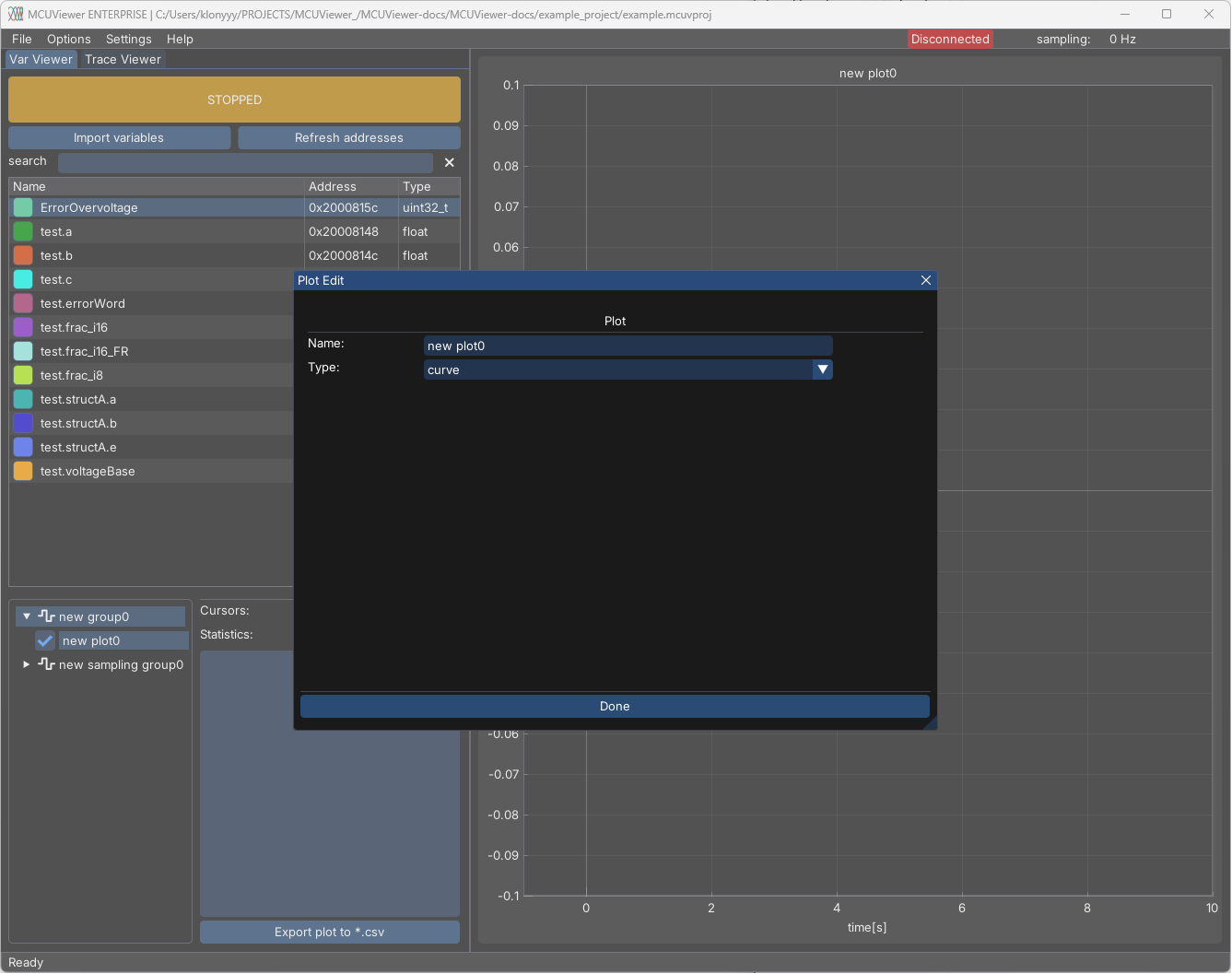Image resolution: width=1232 pixels, height=974 pixels.
Task: Click the plot Name input field
Action: point(628,346)
